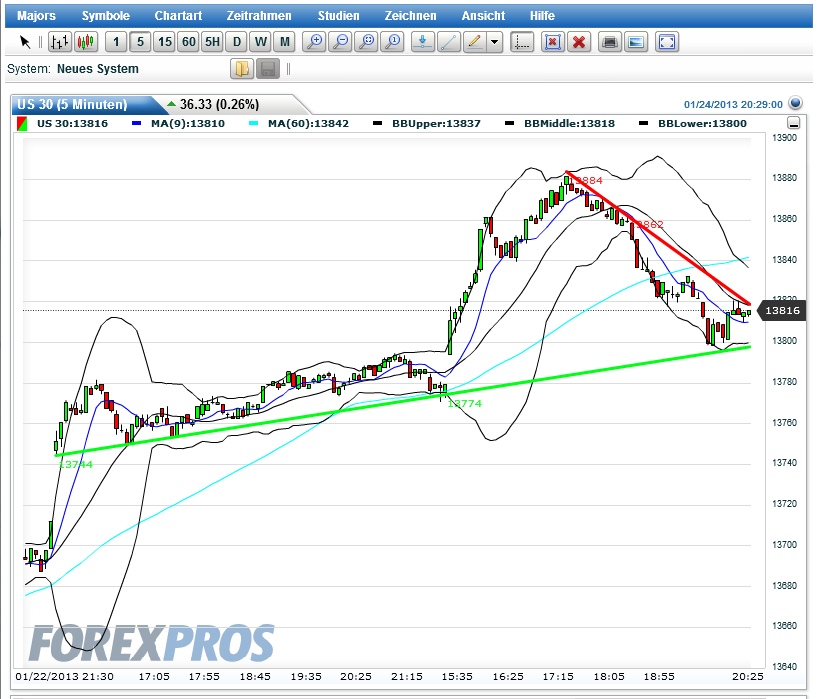Image resolution: width=817 pixels, height=699 pixels.
Task: Click the save chart image icon
Action: point(636,42)
